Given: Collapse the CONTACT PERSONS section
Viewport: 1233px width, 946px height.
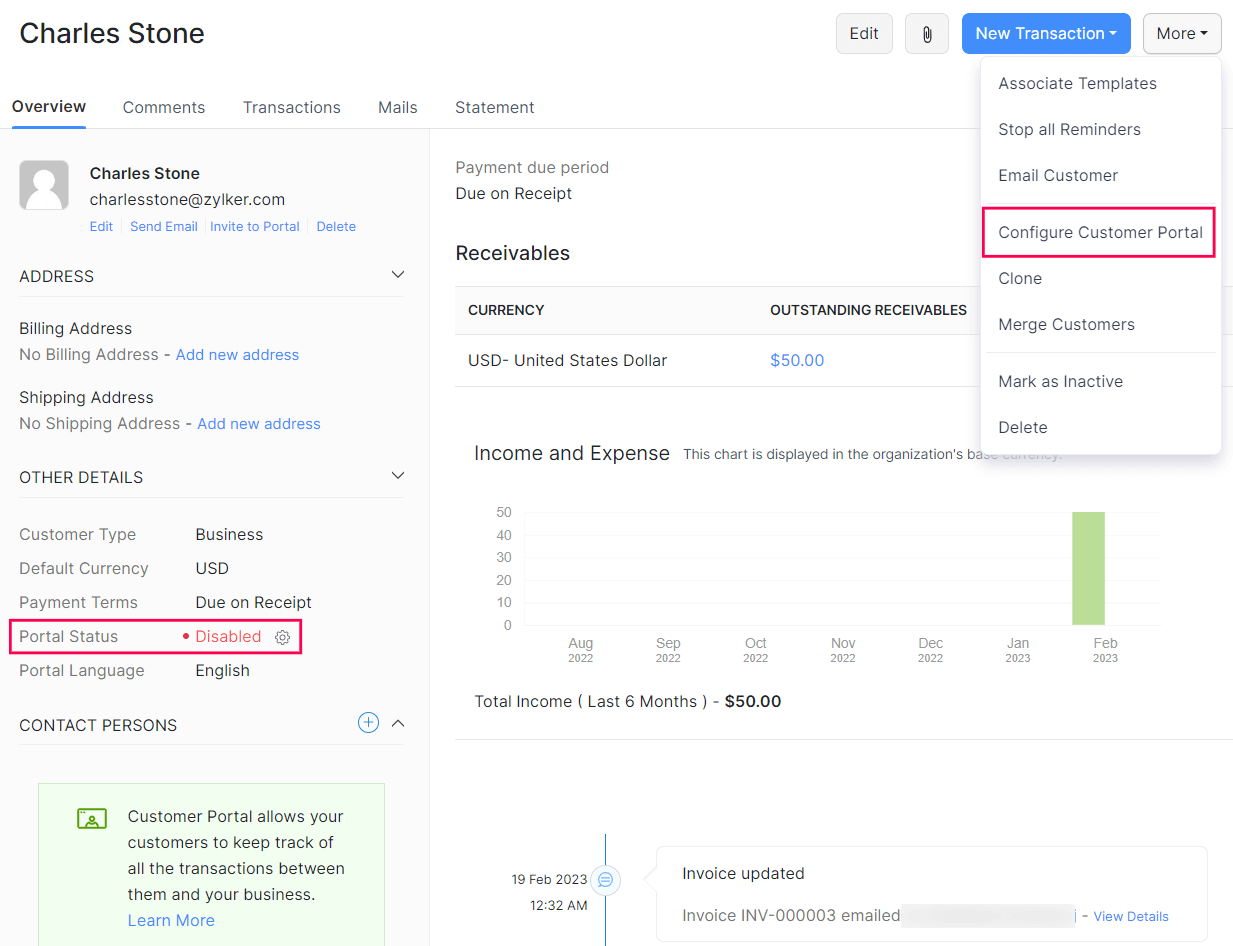Looking at the screenshot, I should click(x=397, y=722).
